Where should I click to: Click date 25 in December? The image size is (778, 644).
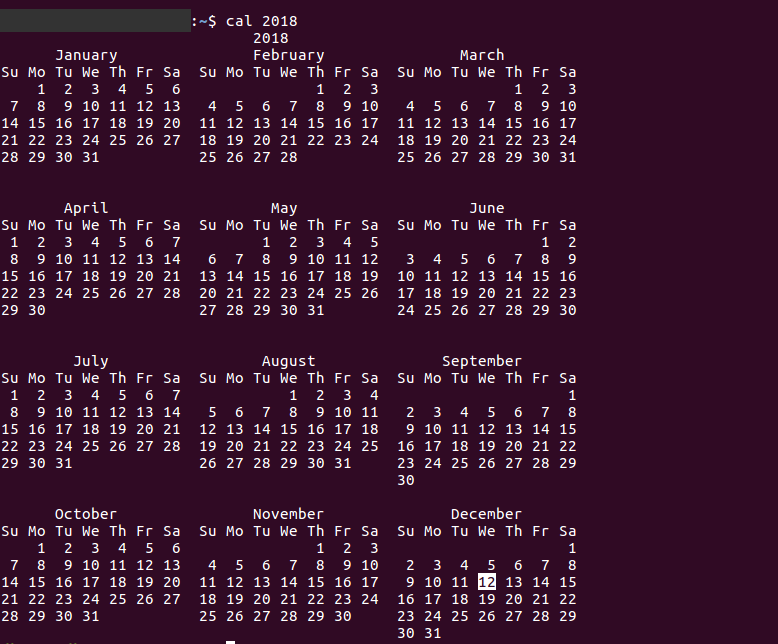point(460,616)
